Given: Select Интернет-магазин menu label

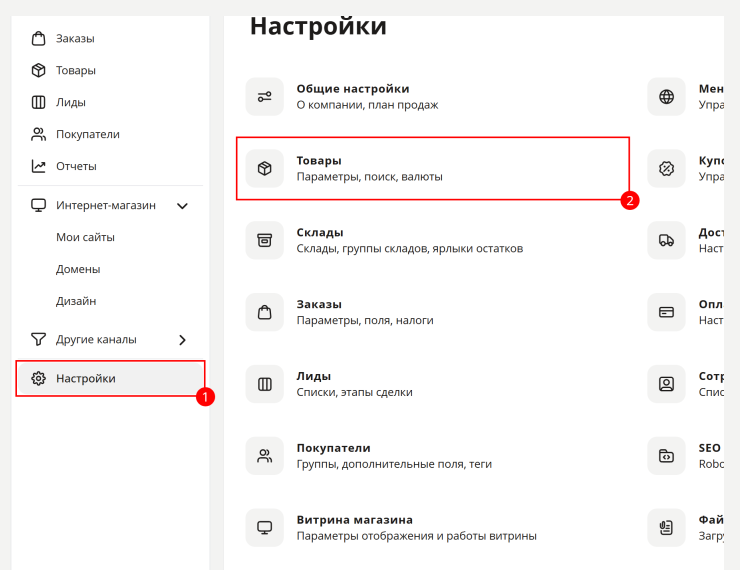Looking at the screenshot, I should pos(106,205).
